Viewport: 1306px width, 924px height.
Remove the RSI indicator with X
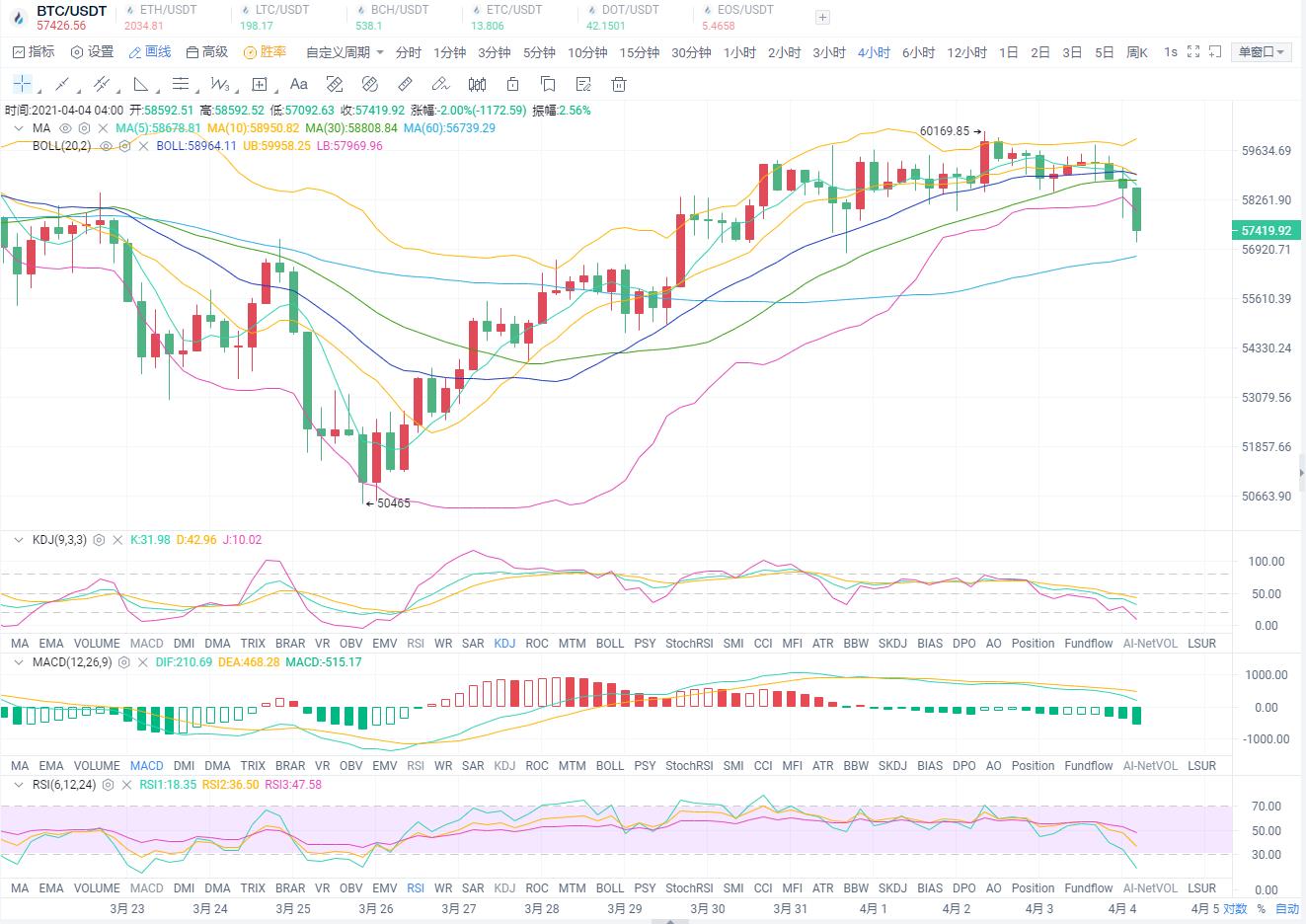(126, 785)
